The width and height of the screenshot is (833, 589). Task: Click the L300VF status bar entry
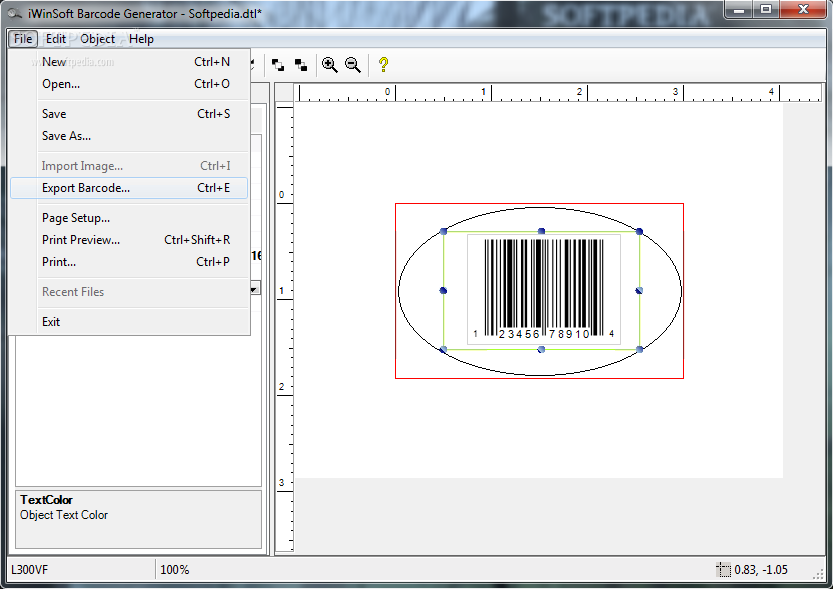pyautogui.click(x=29, y=570)
